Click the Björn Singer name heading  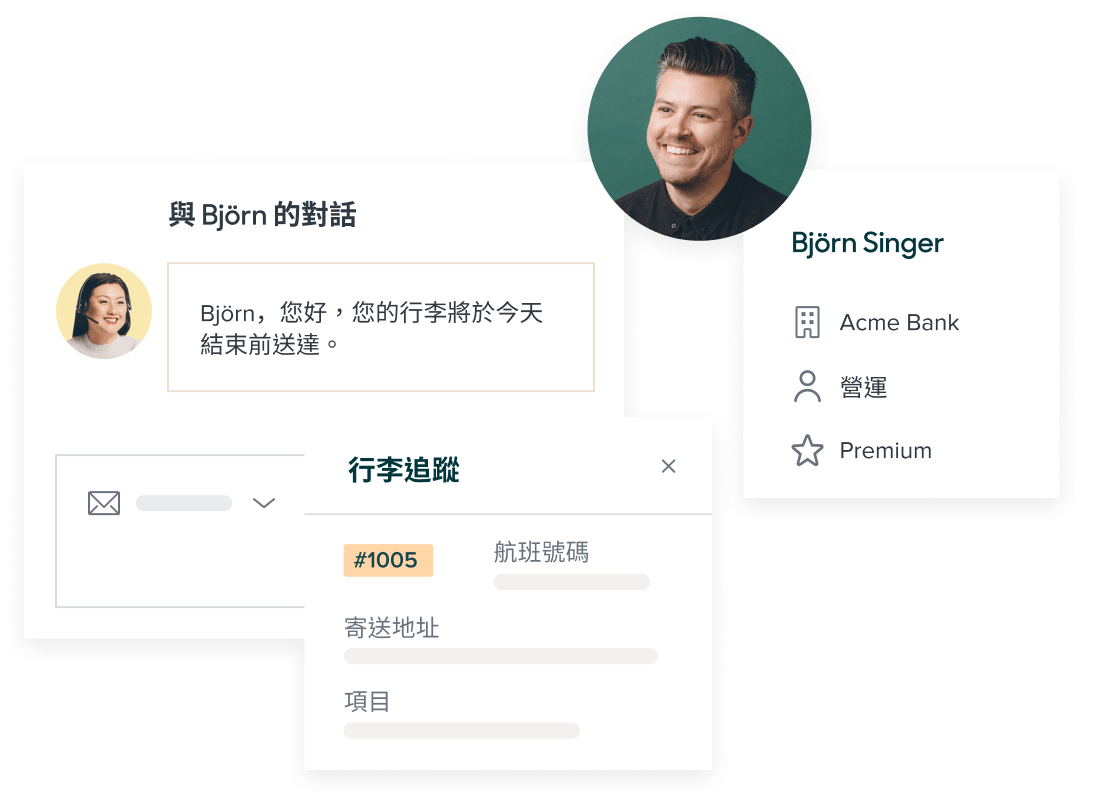pyautogui.click(x=867, y=243)
